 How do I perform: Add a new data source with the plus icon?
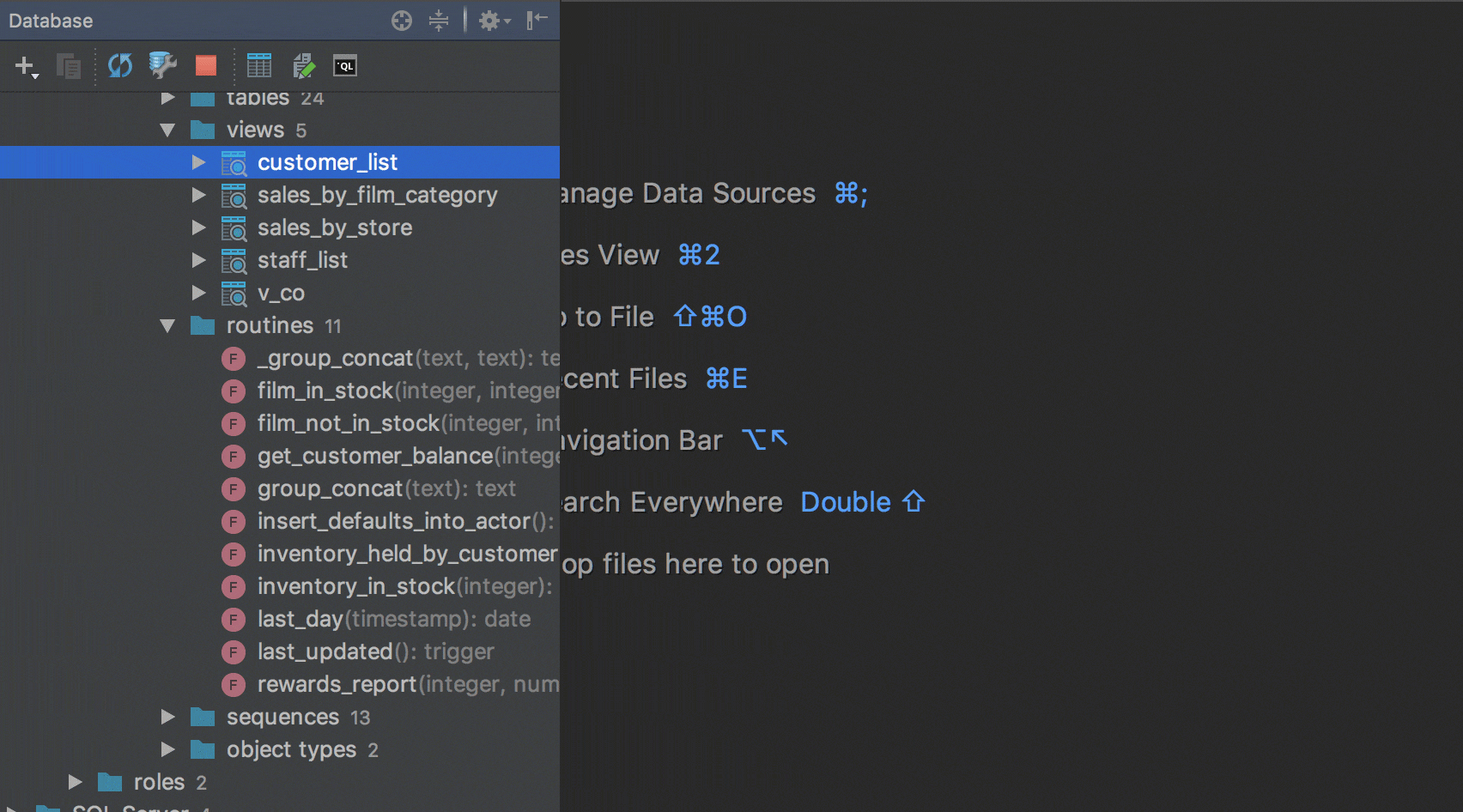pyautogui.click(x=25, y=66)
